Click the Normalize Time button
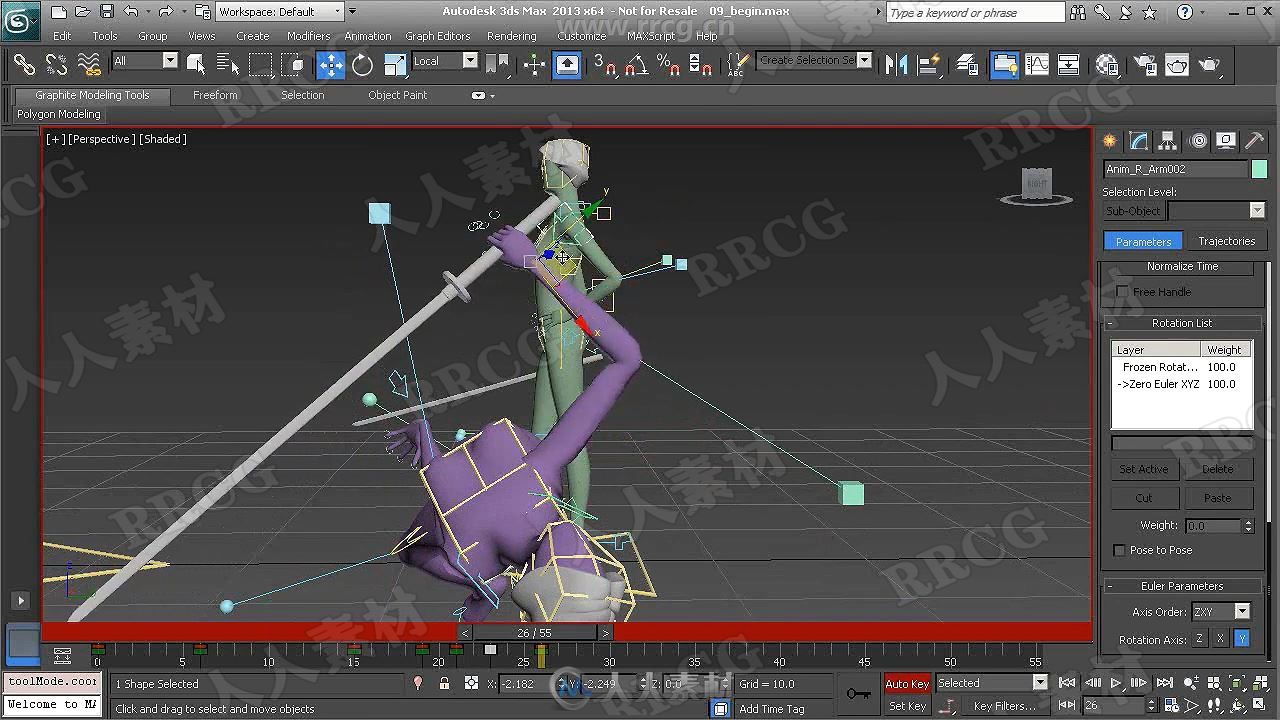Viewport: 1280px width, 720px height. [x=1182, y=267]
